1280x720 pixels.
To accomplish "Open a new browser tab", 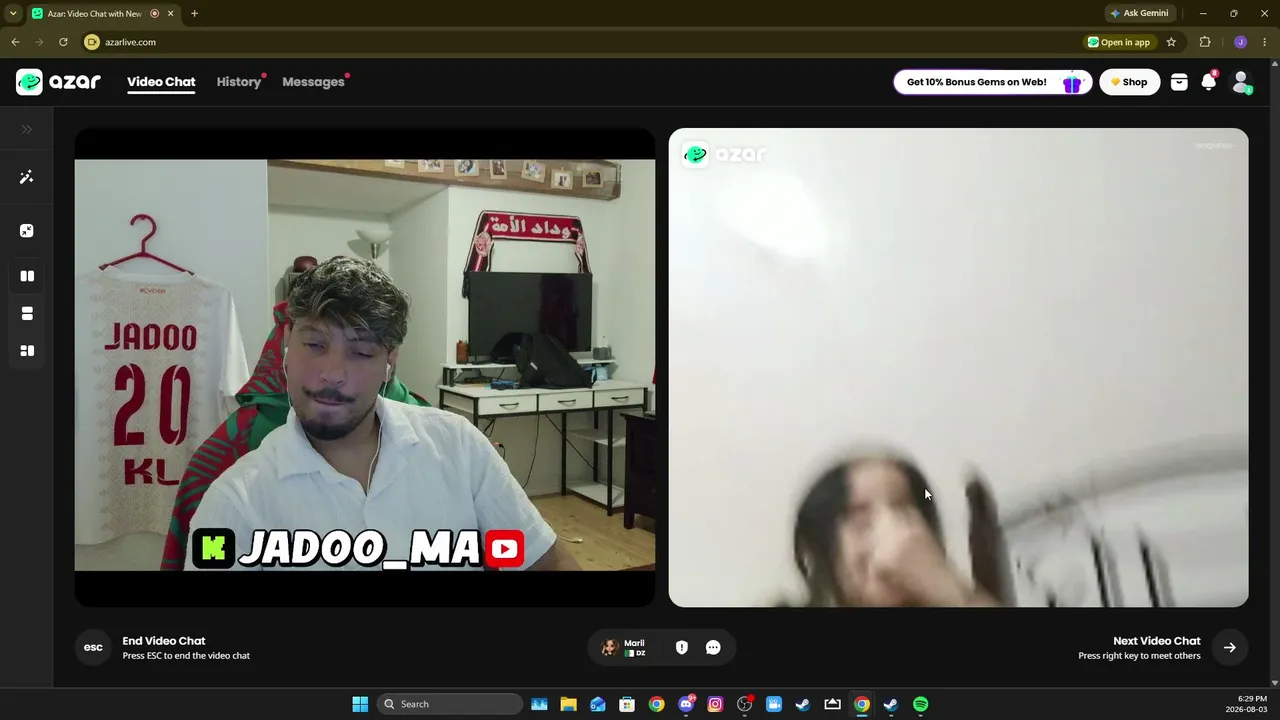I will pyautogui.click(x=194, y=14).
